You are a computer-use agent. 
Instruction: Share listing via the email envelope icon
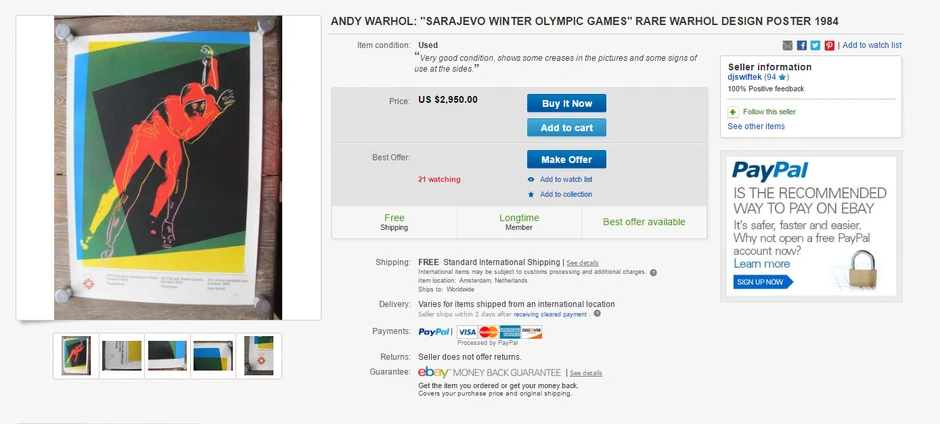[788, 45]
